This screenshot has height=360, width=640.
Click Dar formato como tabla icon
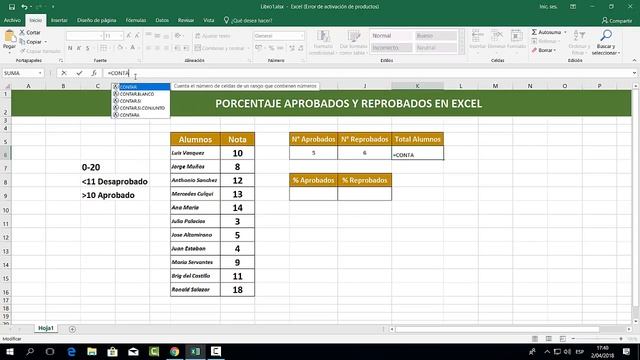click(x=353, y=36)
